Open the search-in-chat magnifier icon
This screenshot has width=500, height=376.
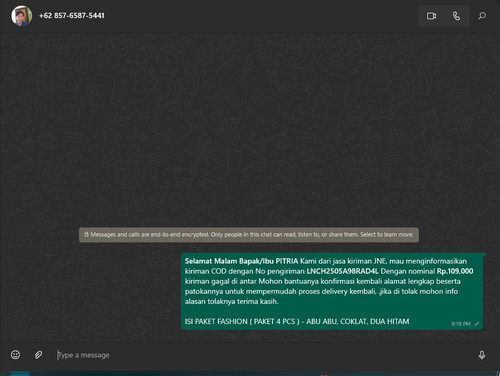tap(482, 16)
